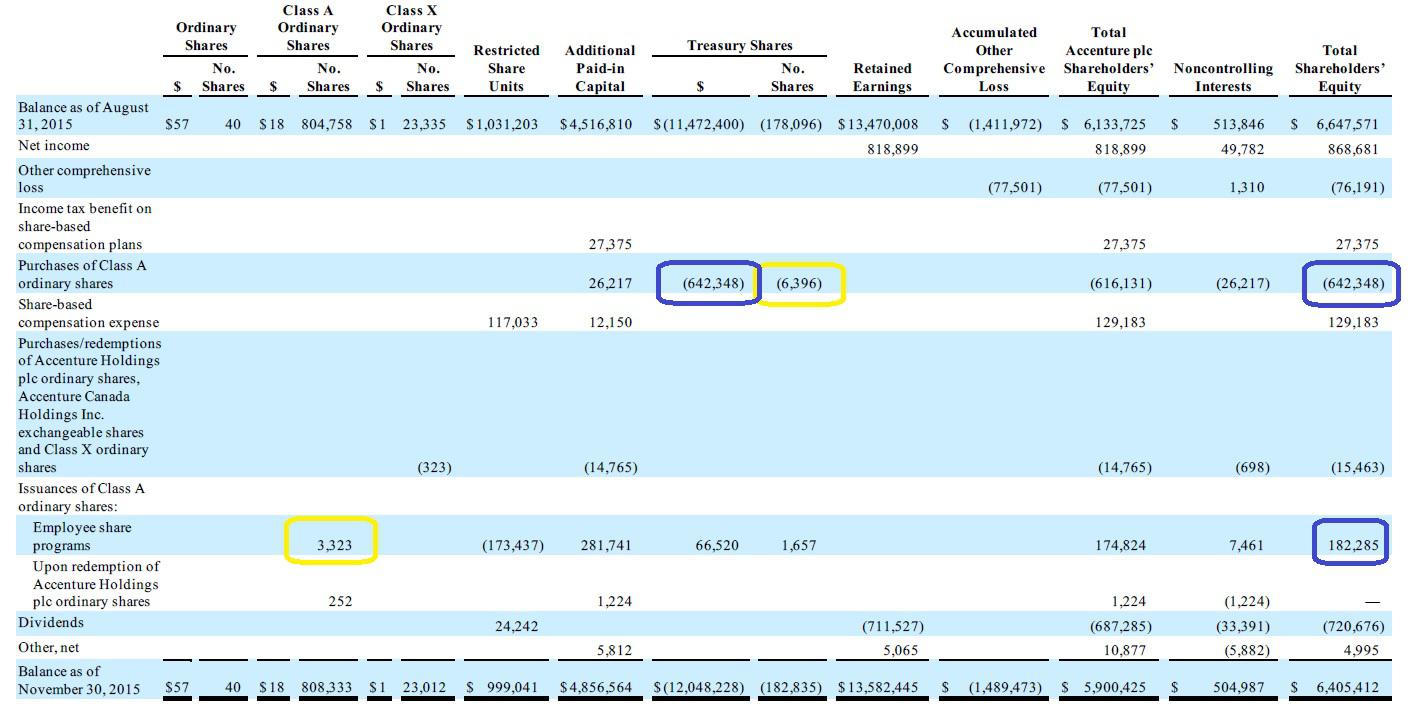1411x706 pixels.
Task: Select the closing treasury amount $(12,048,228)
Action: pyautogui.click(x=699, y=689)
